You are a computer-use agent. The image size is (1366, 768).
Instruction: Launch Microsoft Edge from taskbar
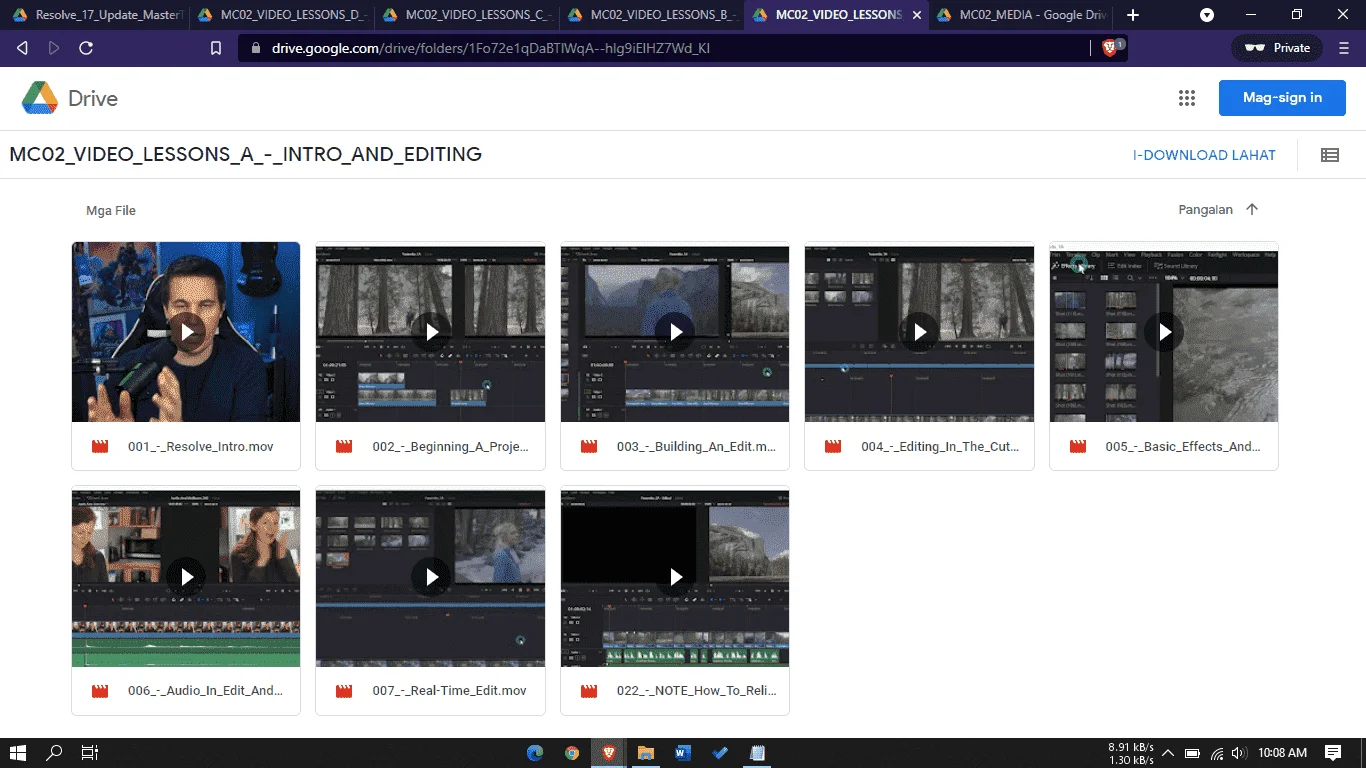535,753
